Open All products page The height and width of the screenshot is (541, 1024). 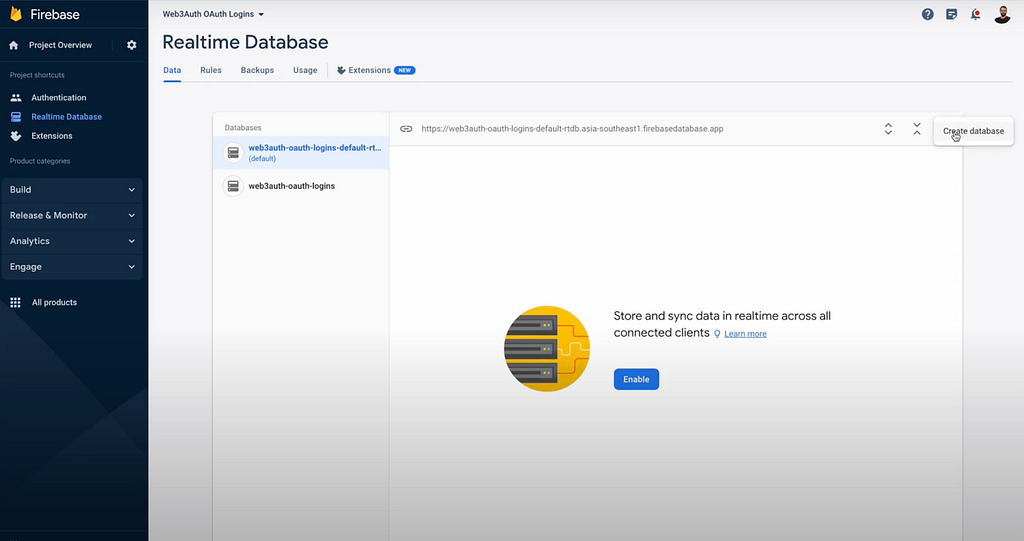click(54, 302)
